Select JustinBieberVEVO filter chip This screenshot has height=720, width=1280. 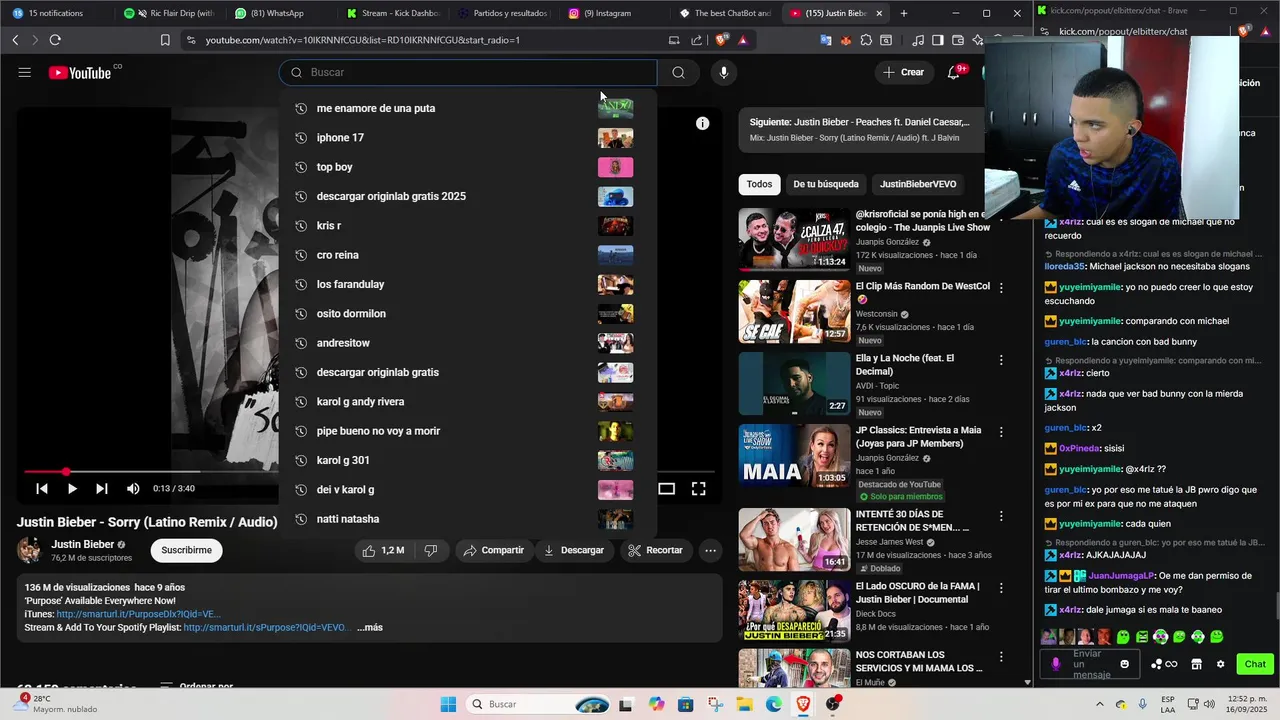(918, 184)
